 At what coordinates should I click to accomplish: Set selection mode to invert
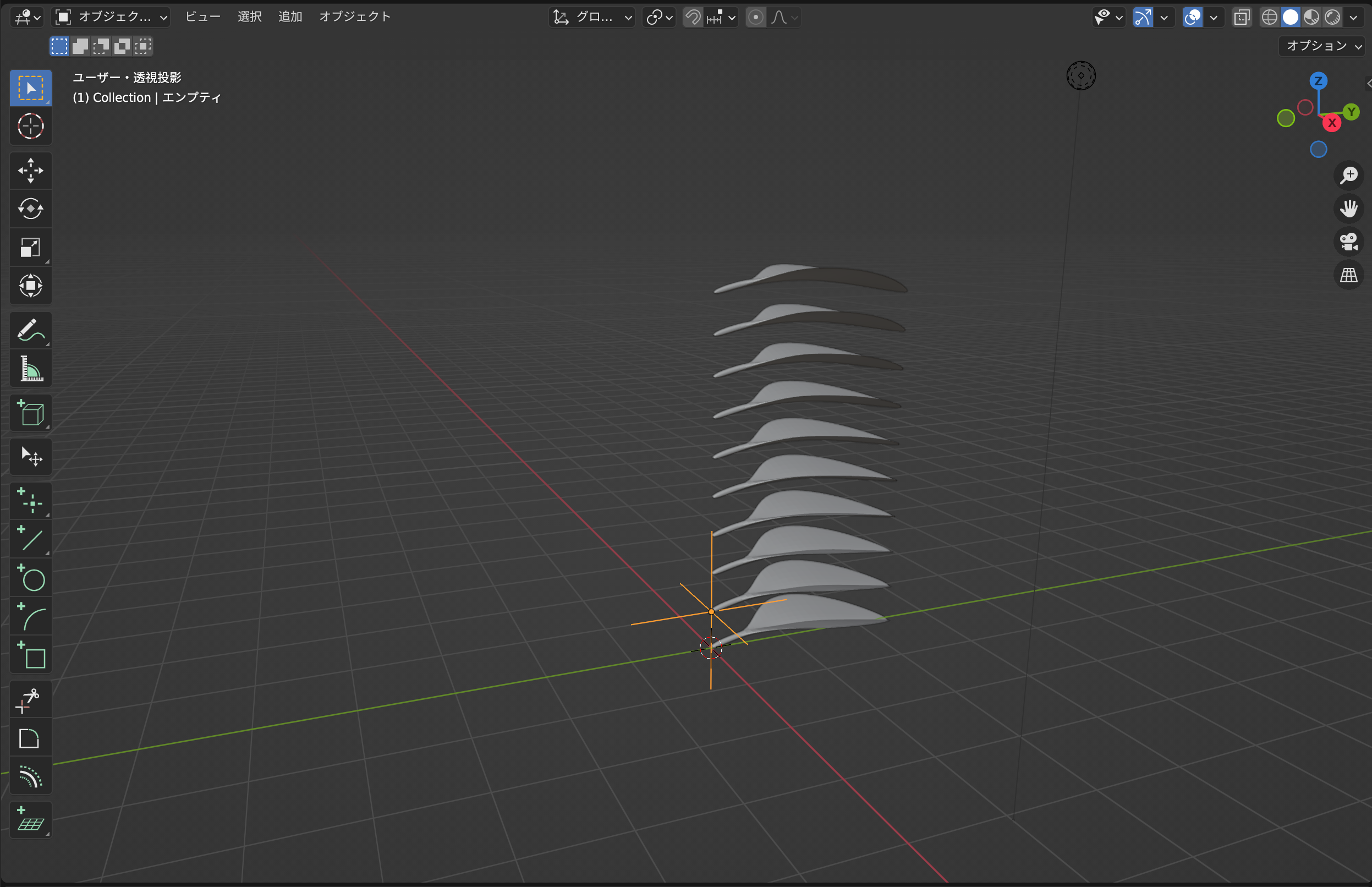pos(122,46)
